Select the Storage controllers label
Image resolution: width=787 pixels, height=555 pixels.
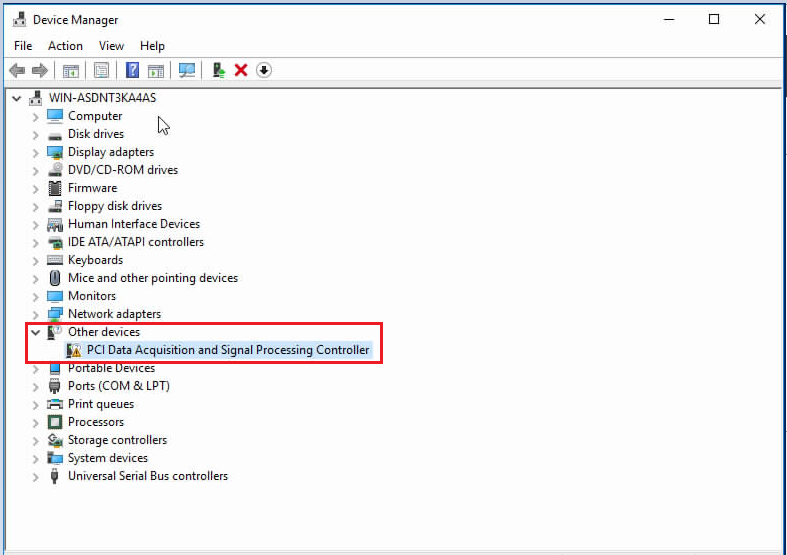click(117, 440)
